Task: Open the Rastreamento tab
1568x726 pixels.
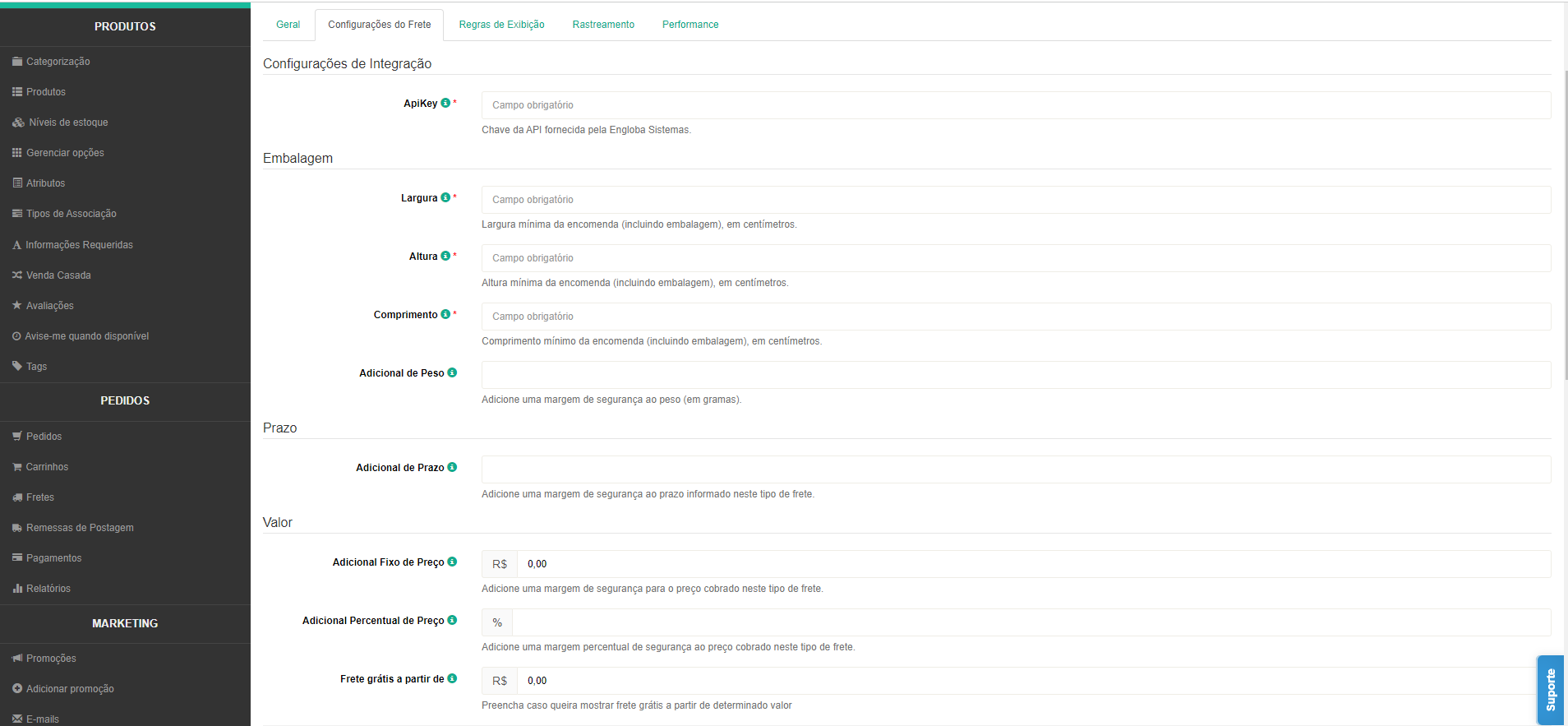Action: (x=603, y=25)
